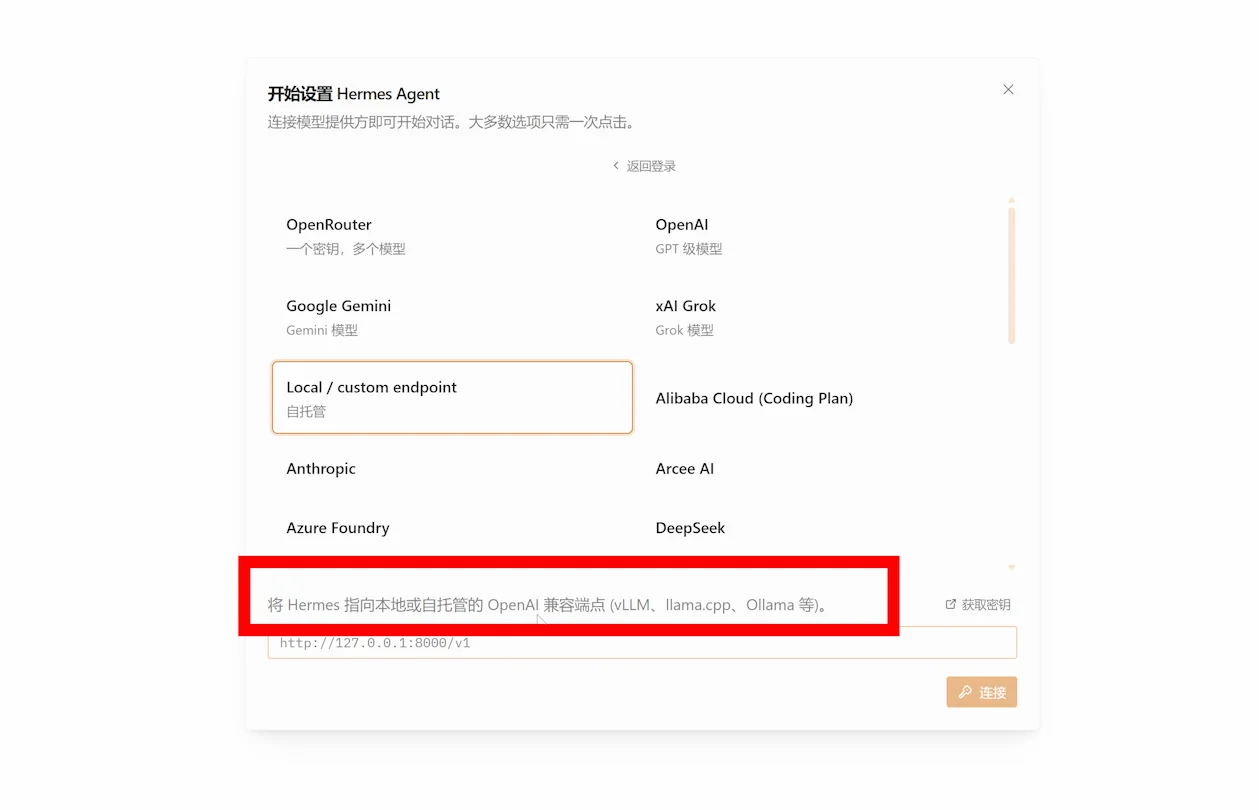
Task: Open the 获取密钥 get key link
Action: click(978, 604)
